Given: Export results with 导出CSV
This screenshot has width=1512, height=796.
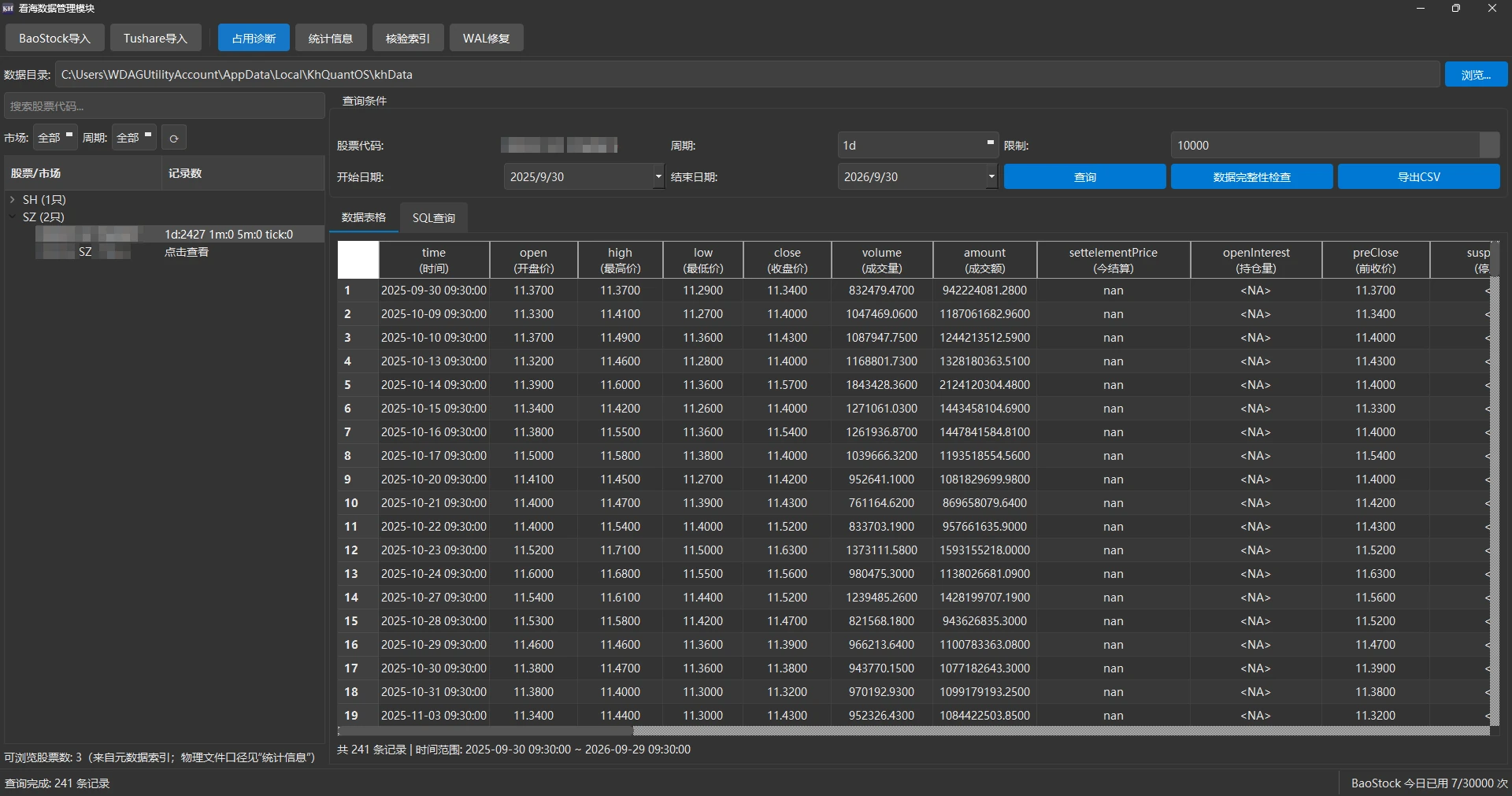Looking at the screenshot, I should [x=1418, y=177].
